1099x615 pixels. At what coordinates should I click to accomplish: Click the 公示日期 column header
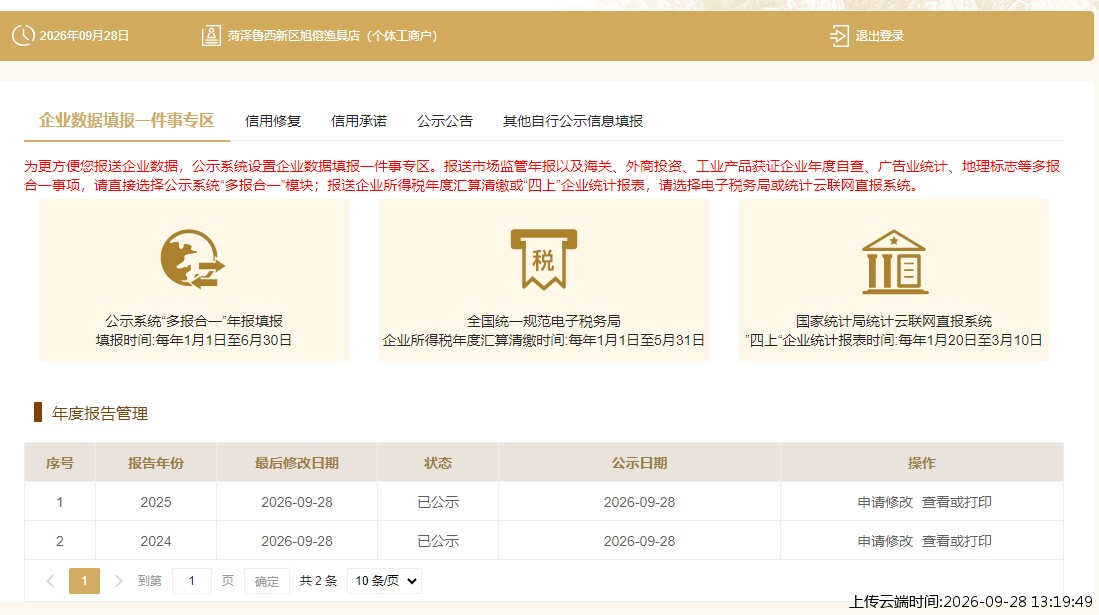(639, 463)
